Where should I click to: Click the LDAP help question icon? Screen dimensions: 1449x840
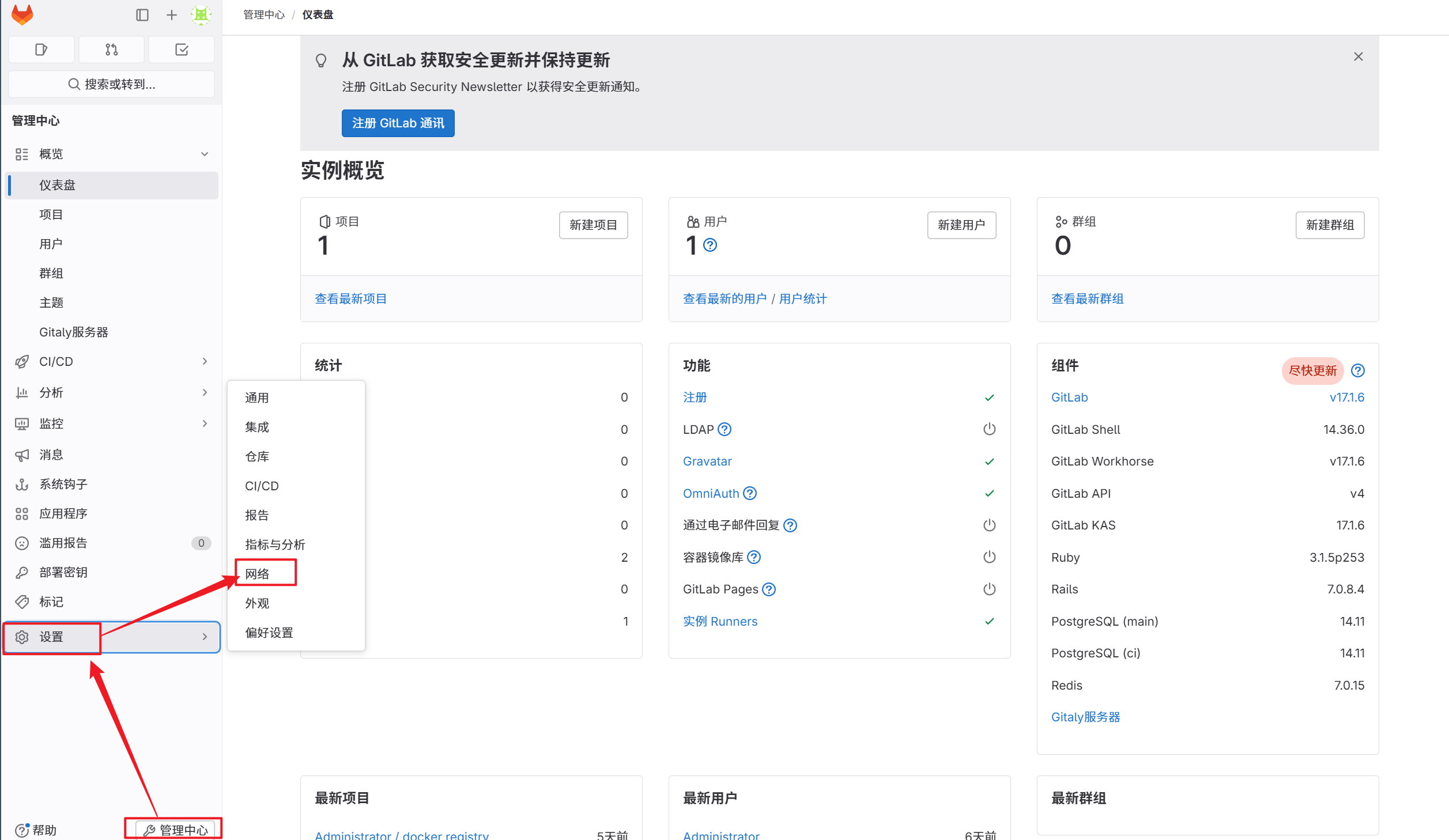coord(724,429)
